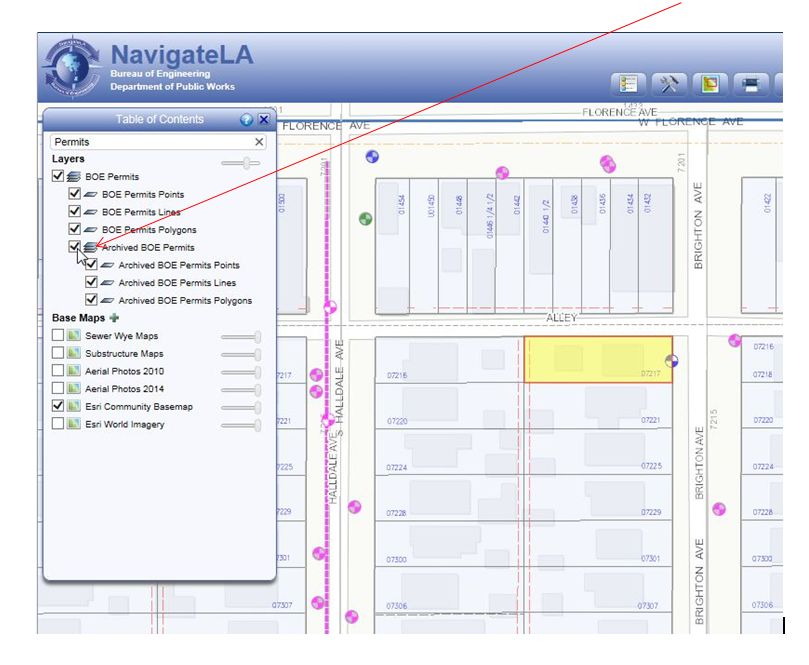Screen dimensions: 809x665
Task: Click the Archived BOE Permits Points layer icon
Action: coord(107,265)
